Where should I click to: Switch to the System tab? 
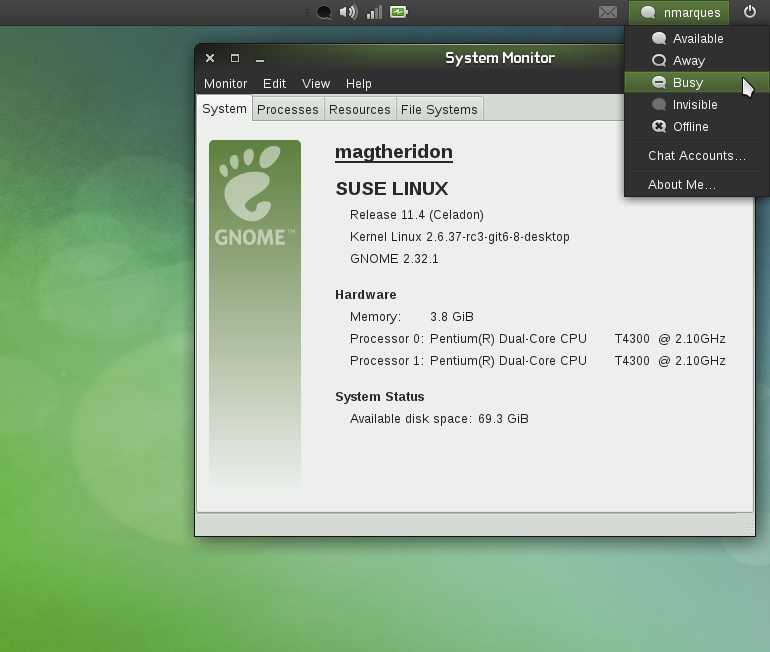pyautogui.click(x=224, y=109)
